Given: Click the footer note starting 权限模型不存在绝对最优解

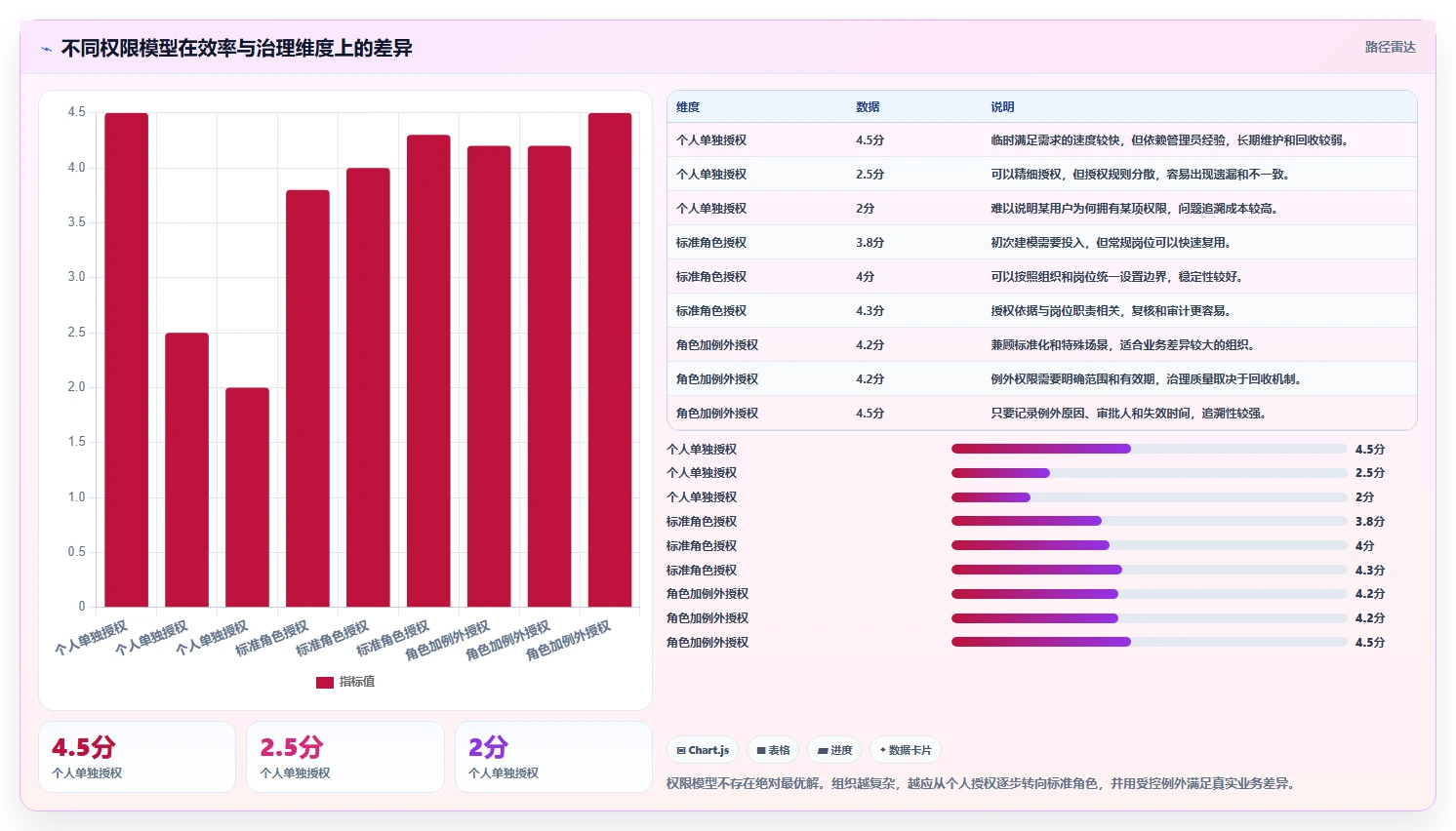Looking at the screenshot, I should 981,783.
